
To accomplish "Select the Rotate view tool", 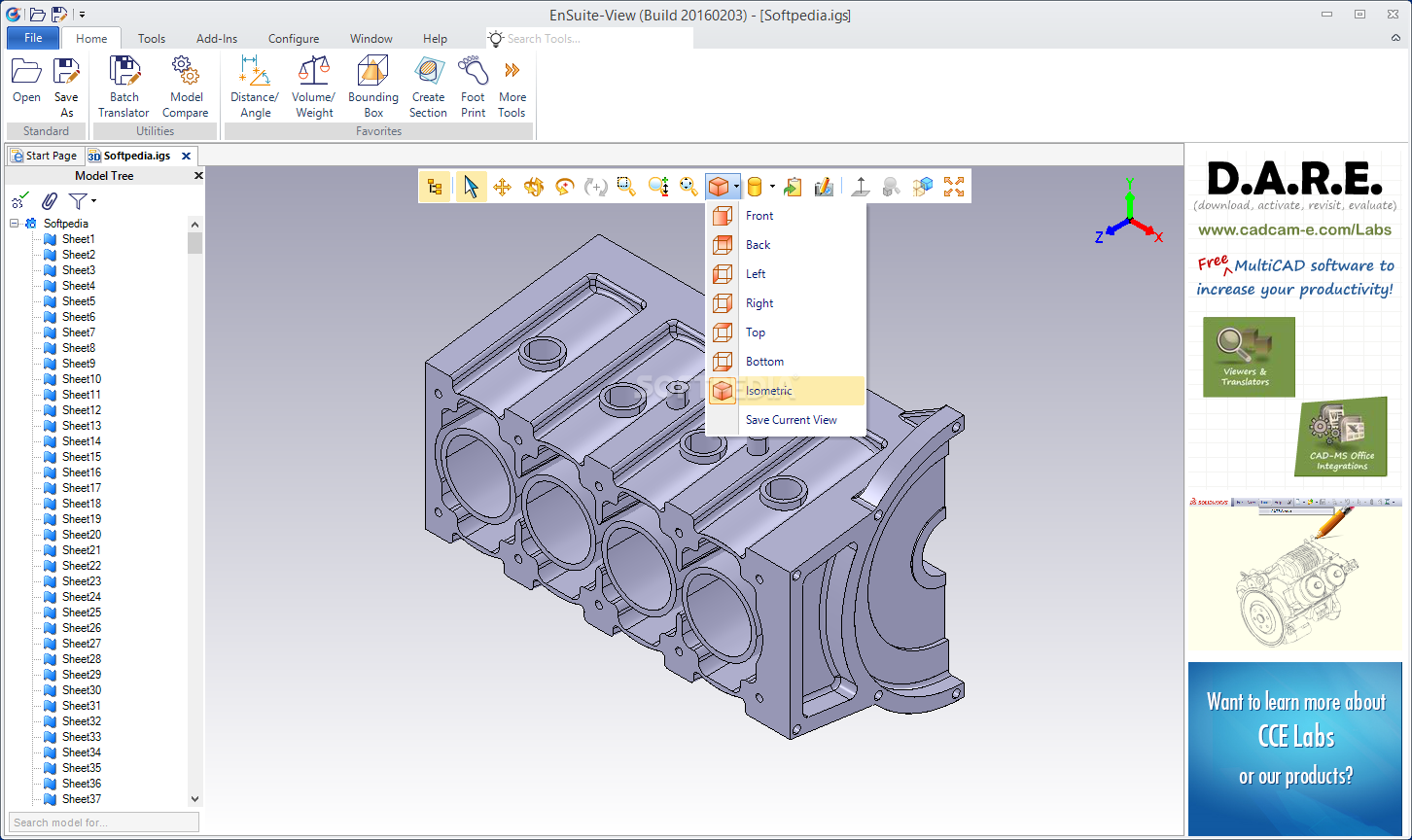I will click(534, 187).
